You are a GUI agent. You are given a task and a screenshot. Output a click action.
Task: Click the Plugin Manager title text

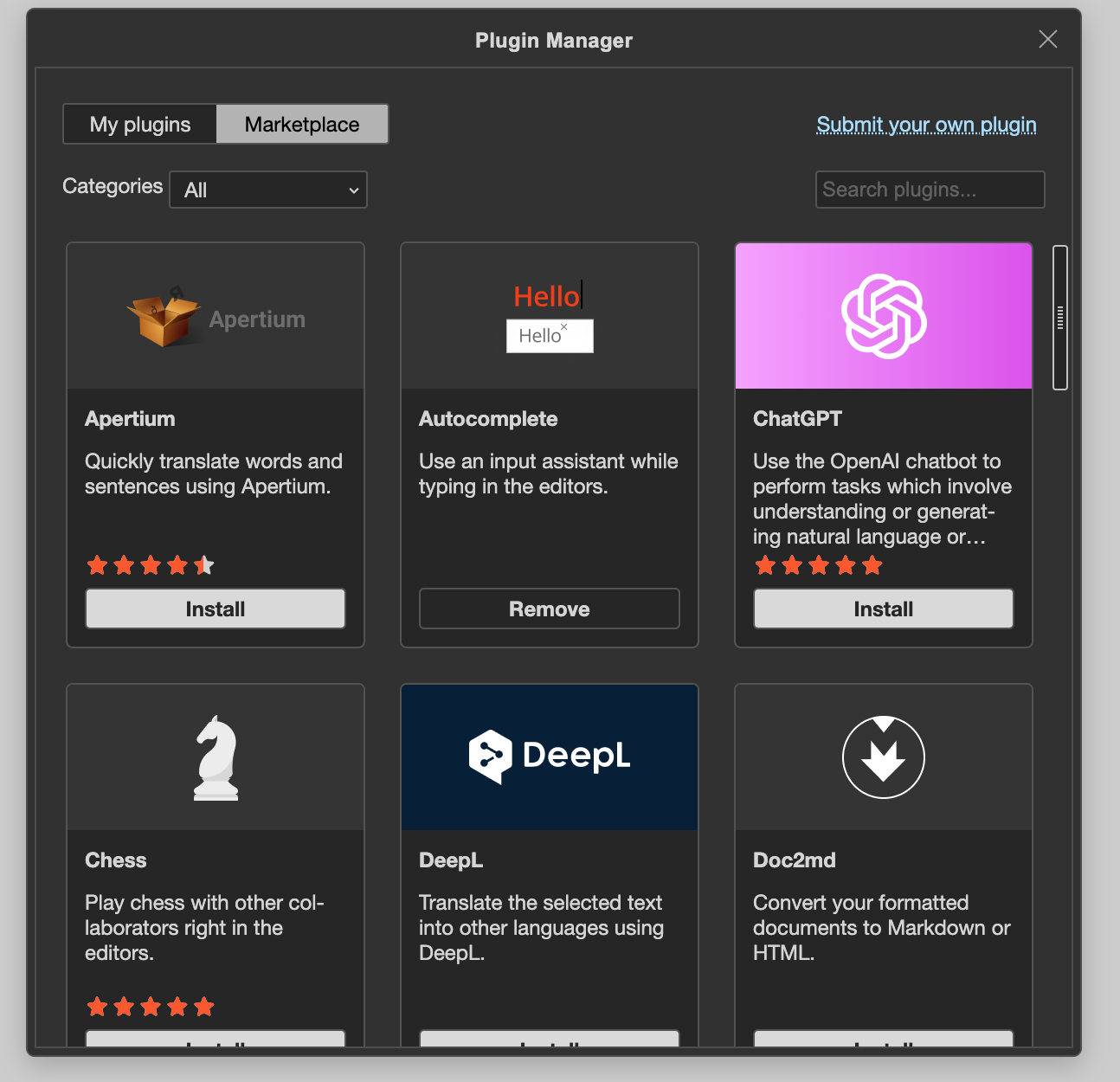coord(554,41)
